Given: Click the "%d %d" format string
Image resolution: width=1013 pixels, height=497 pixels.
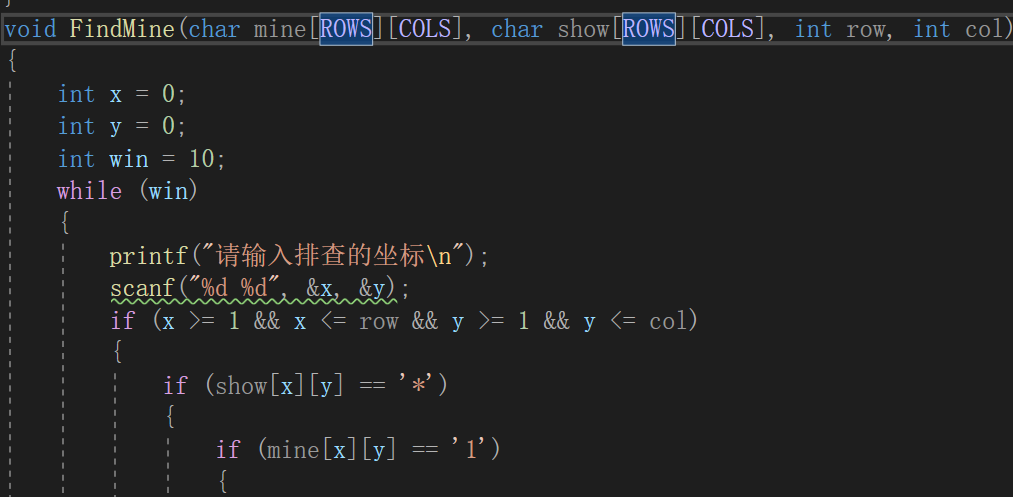Looking at the screenshot, I should (x=234, y=288).
